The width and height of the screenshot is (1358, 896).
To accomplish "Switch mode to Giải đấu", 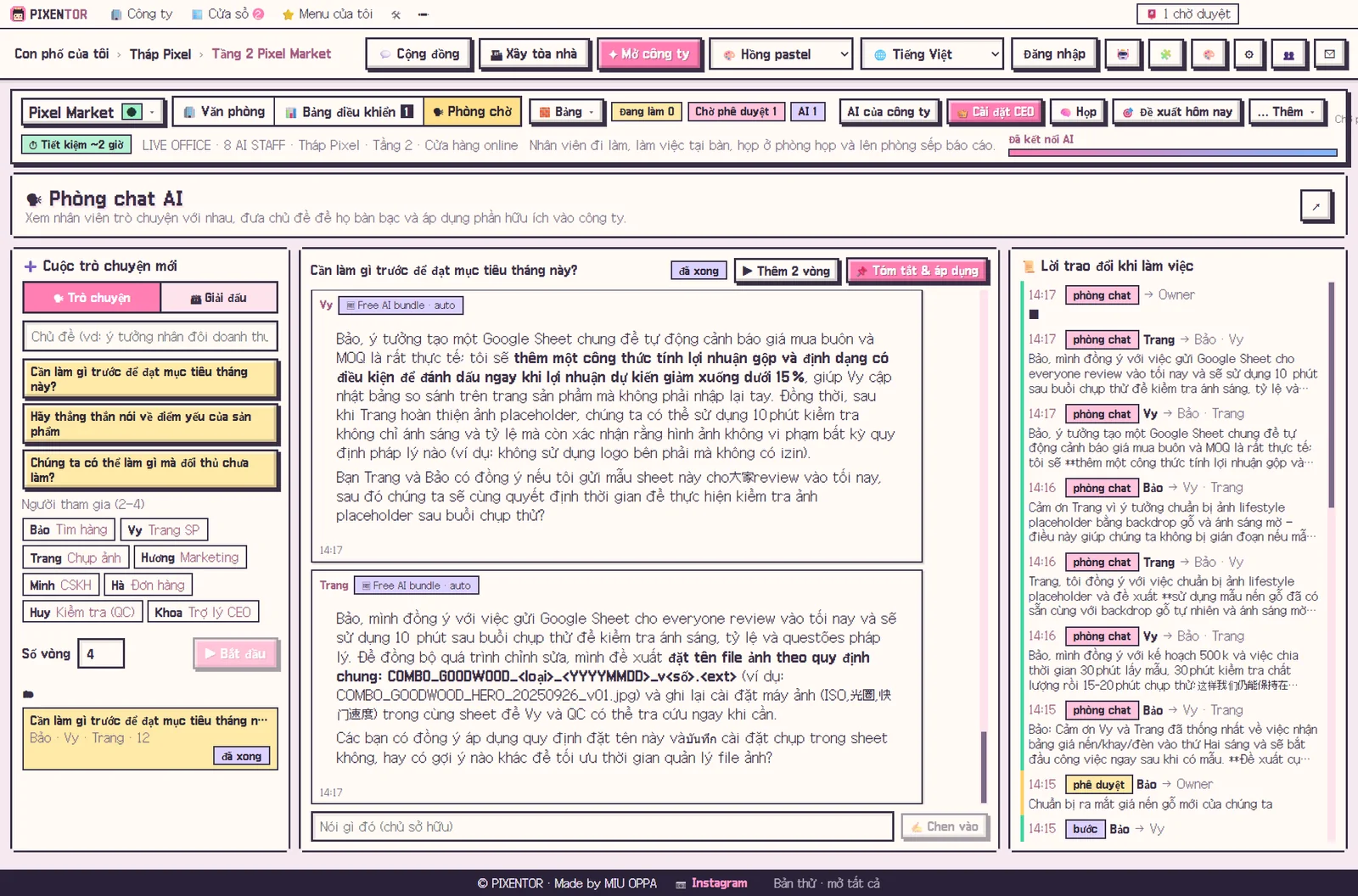I will (x=219, y=298).
